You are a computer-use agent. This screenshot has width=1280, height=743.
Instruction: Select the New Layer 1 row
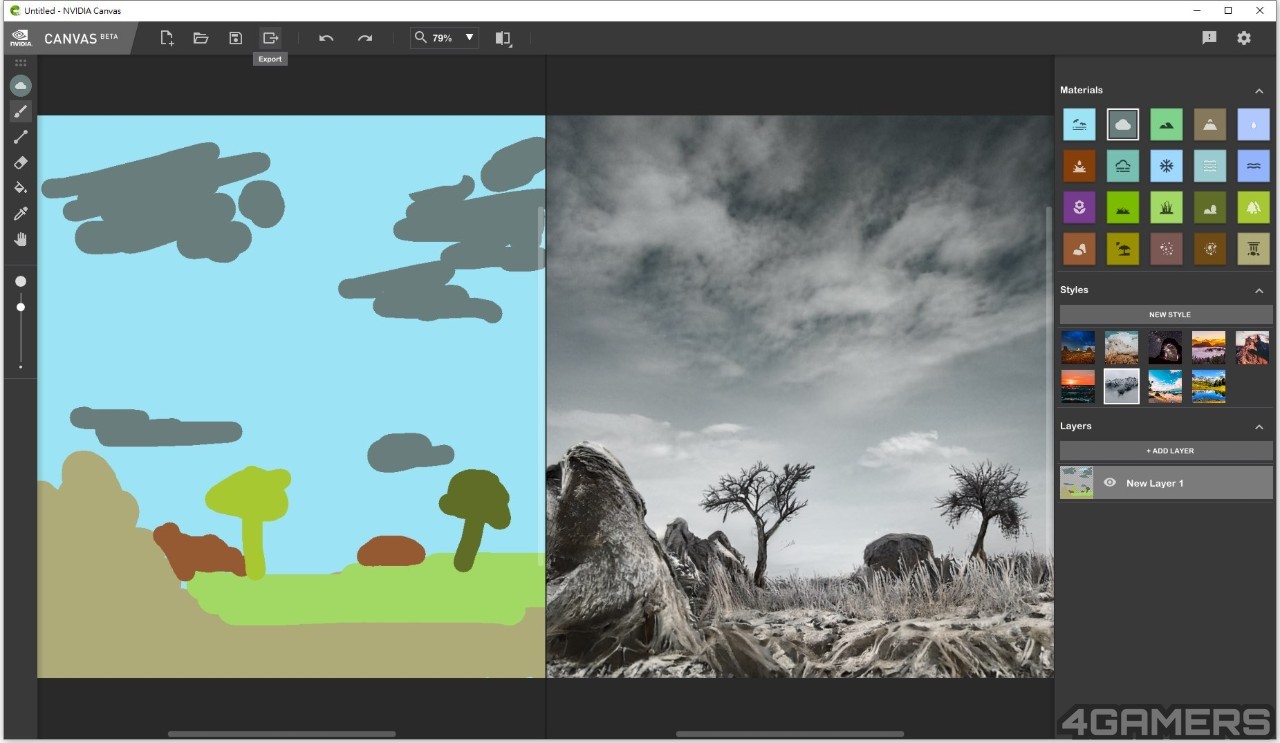(1166, 483)
